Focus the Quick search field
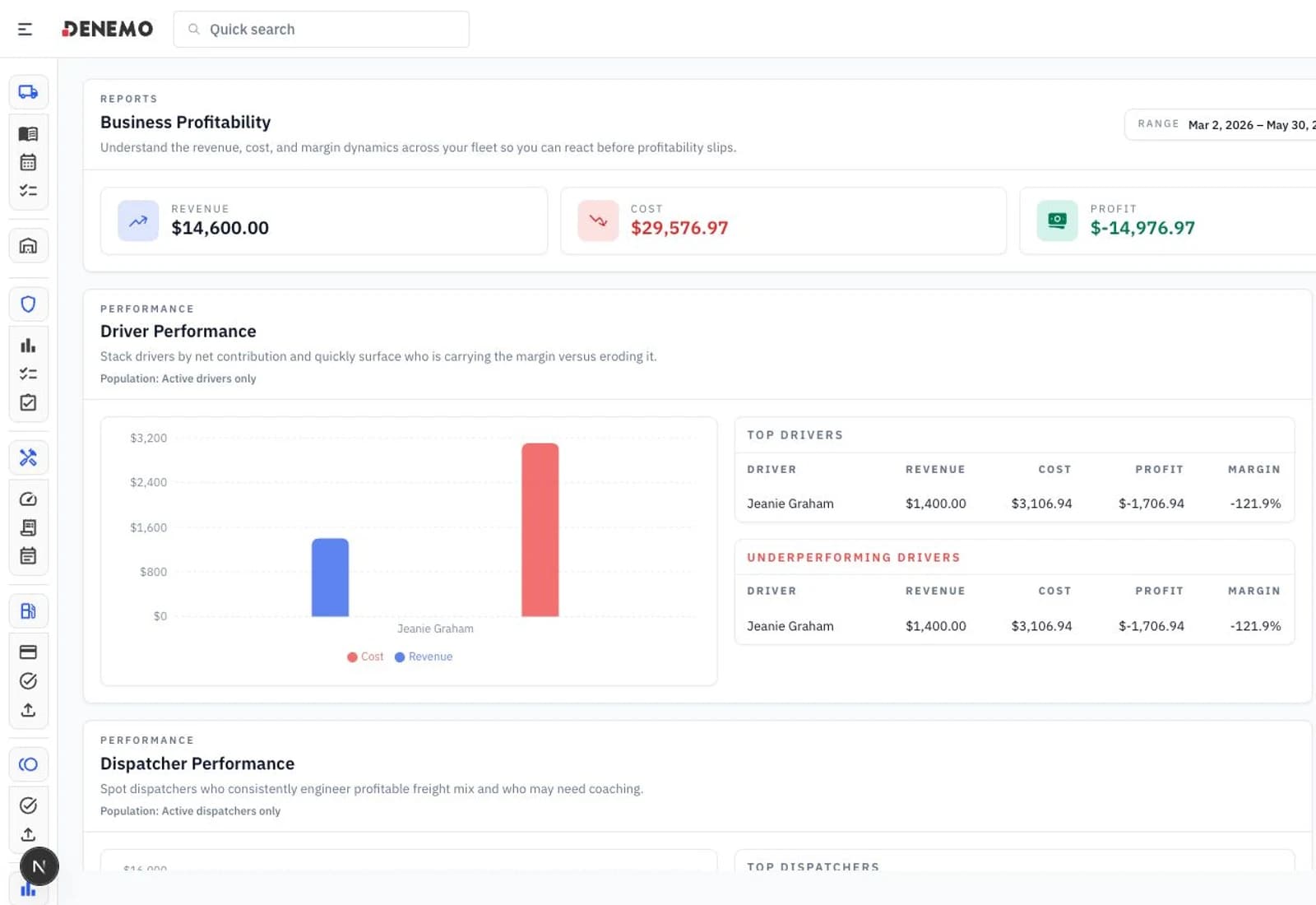Viewport: 1316px width, 905px height. [x=322, y=30]
